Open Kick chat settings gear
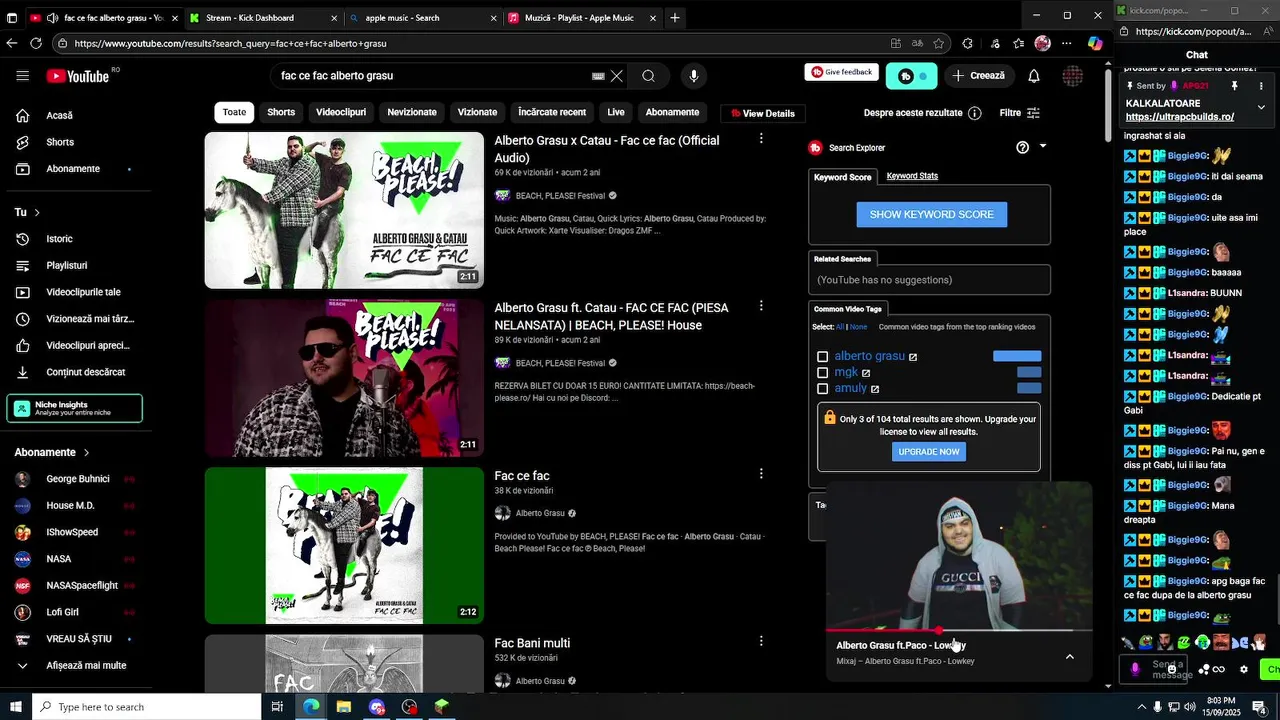The image size is (1280, 720). [x=1244, y=669]
